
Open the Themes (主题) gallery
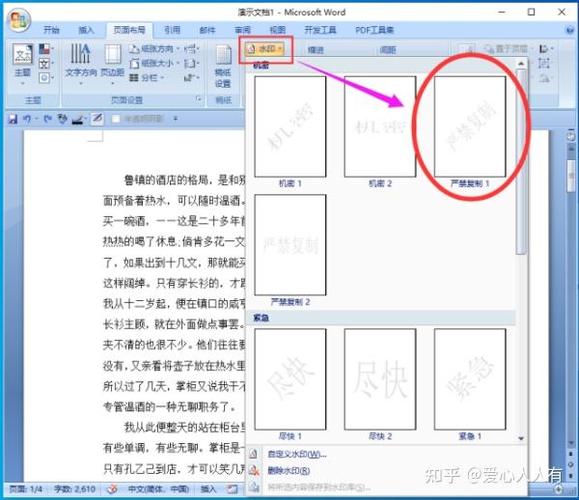pyautogui.click(x=23, y=64)
